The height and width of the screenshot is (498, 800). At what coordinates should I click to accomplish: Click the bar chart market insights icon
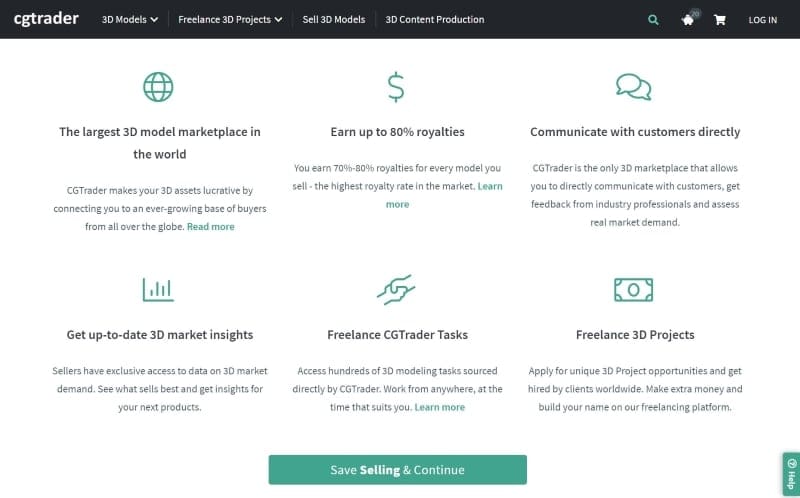pyautogui.click(x=158, y=289)
